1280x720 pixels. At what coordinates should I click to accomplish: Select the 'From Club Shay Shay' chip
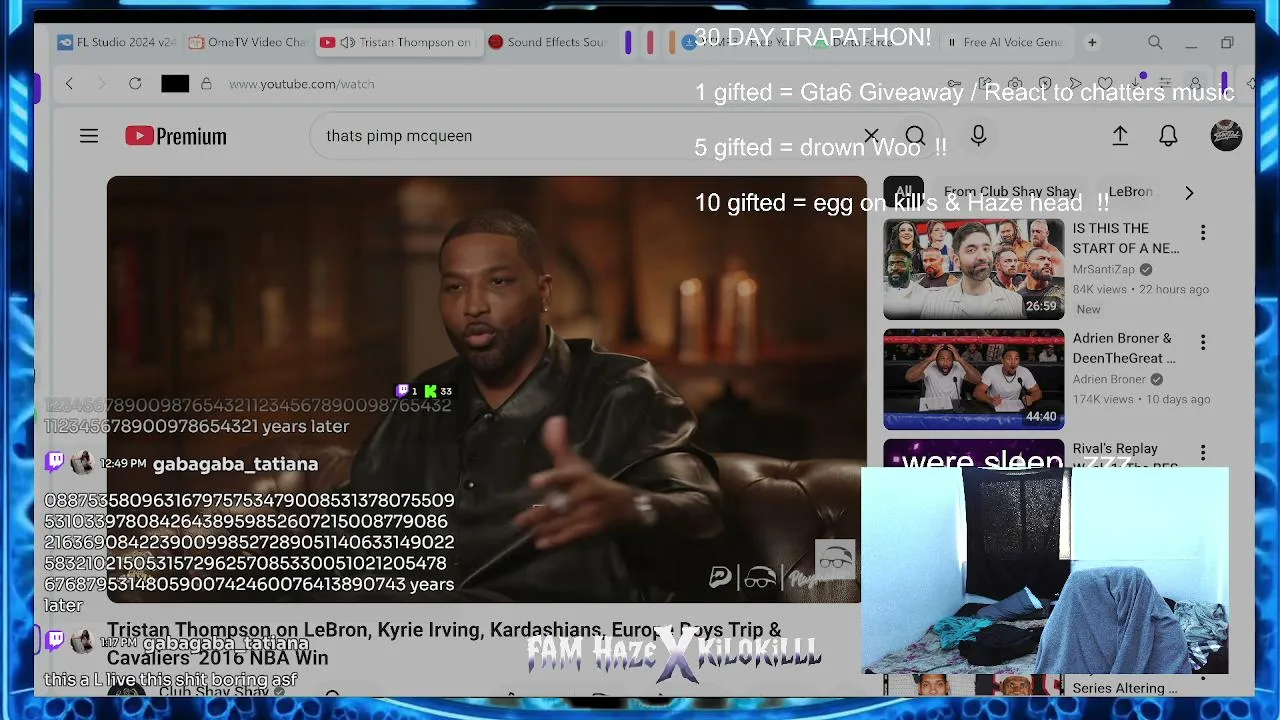coord(1010,192)
